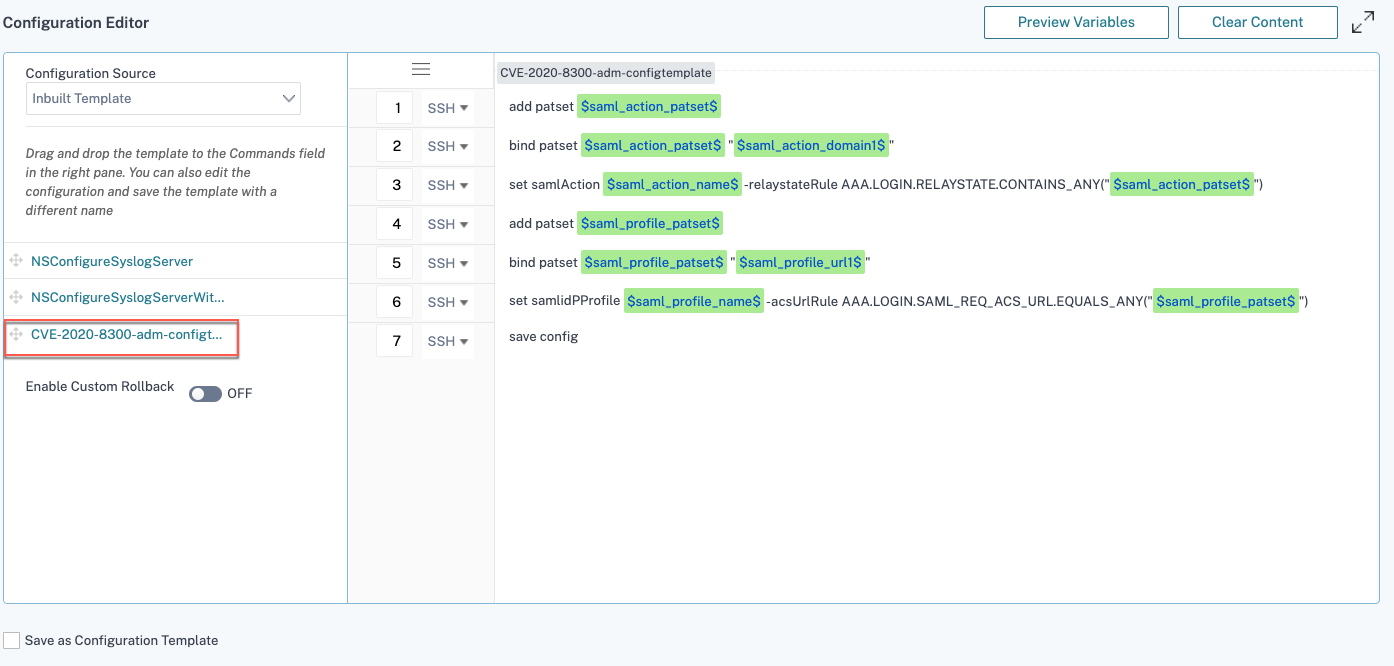Click the Configuration Editor heading
The image size is (1394, 666).
coord(76,22)
